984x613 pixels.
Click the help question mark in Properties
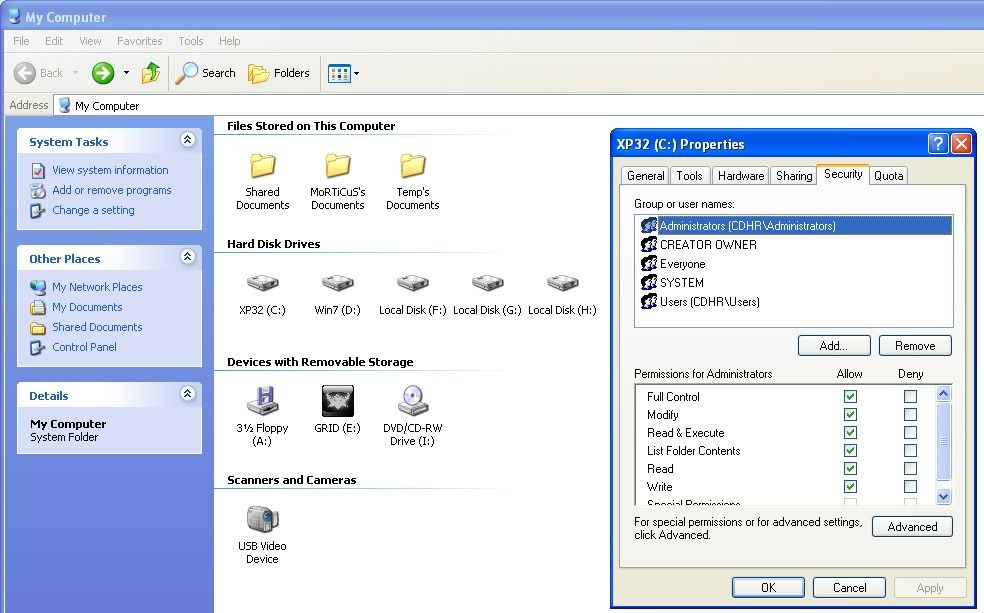coord(937,144)
